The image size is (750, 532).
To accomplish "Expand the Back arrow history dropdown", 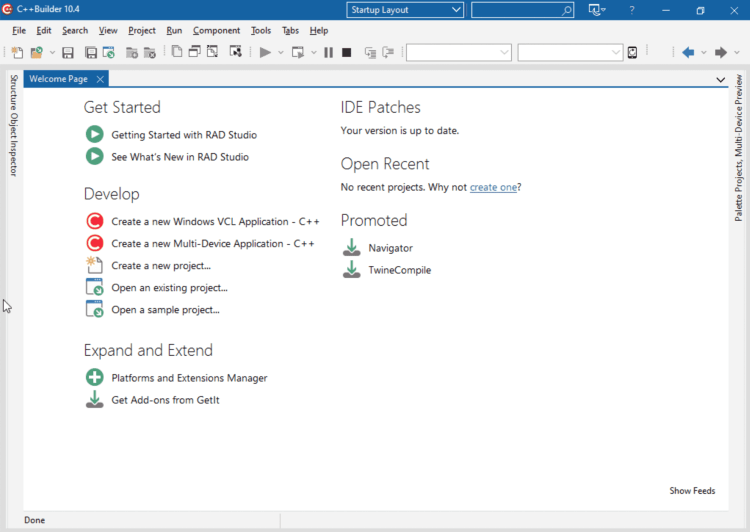I will (704, 53).
